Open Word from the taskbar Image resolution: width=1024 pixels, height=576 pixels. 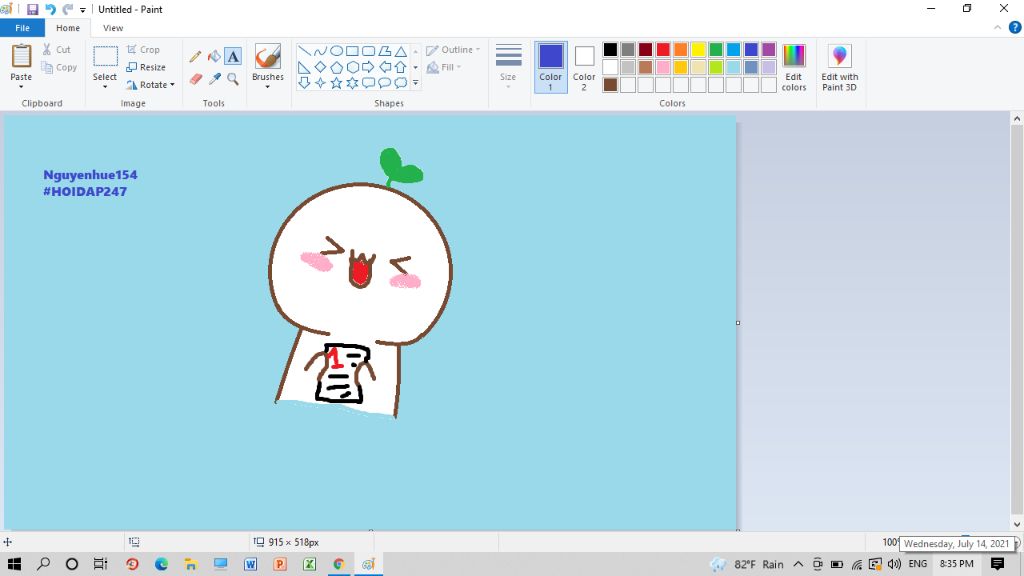click(x=250, y=564)
